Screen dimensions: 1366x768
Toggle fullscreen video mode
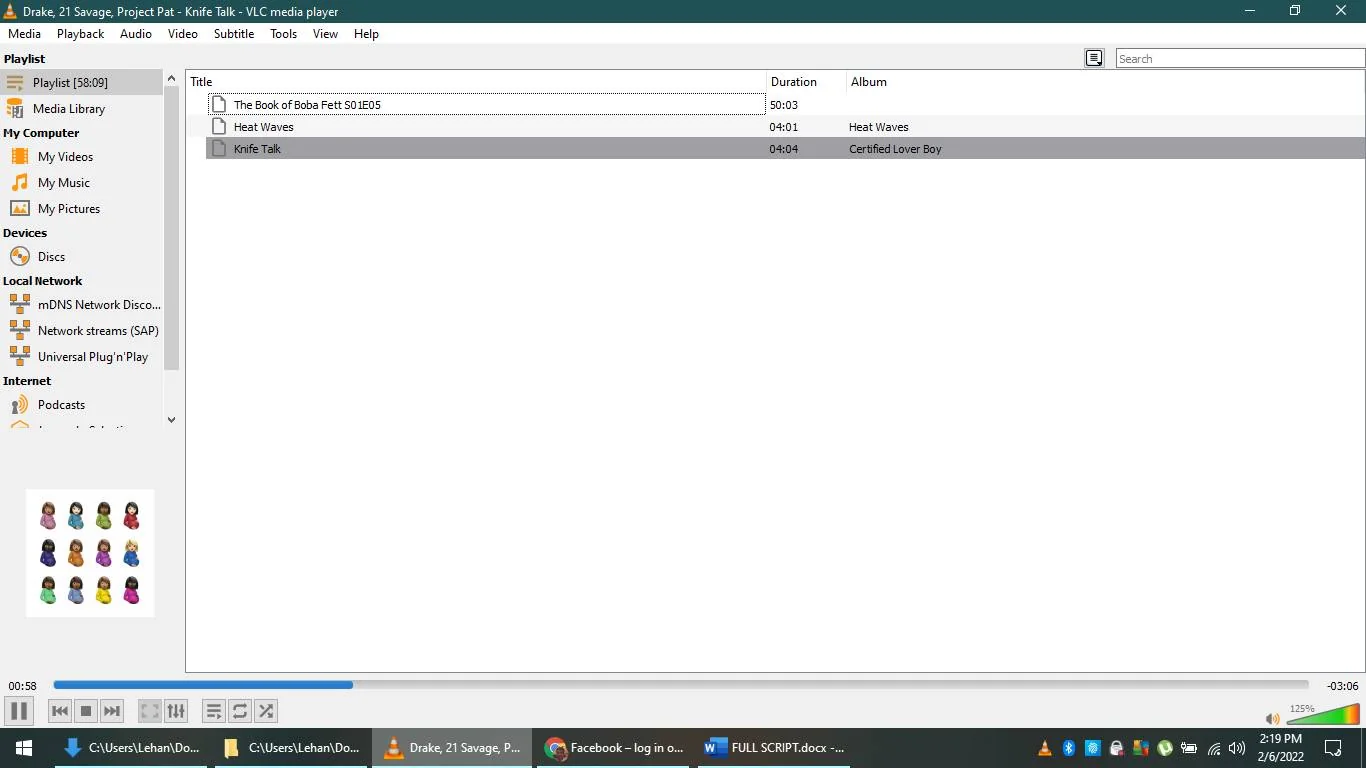[x=150, y=711]
